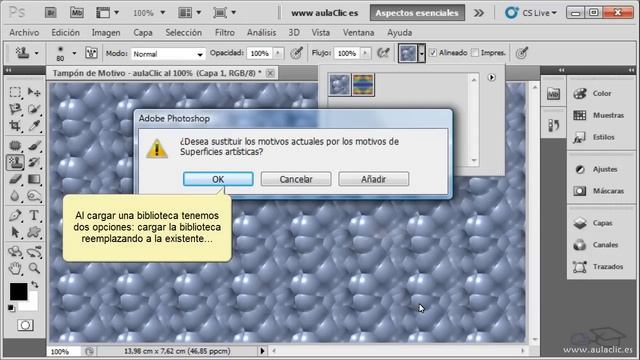
Task: Open the Imagen menu
Action: 106,33
